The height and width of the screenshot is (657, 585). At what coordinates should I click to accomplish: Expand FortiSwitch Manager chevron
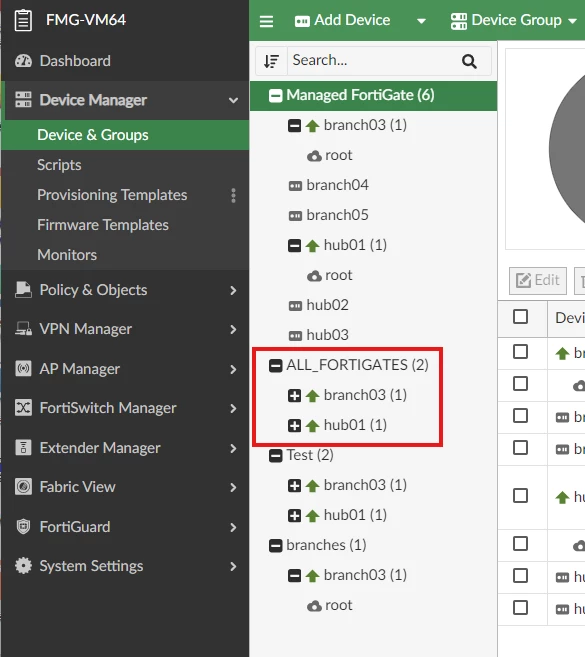(233, 409)
